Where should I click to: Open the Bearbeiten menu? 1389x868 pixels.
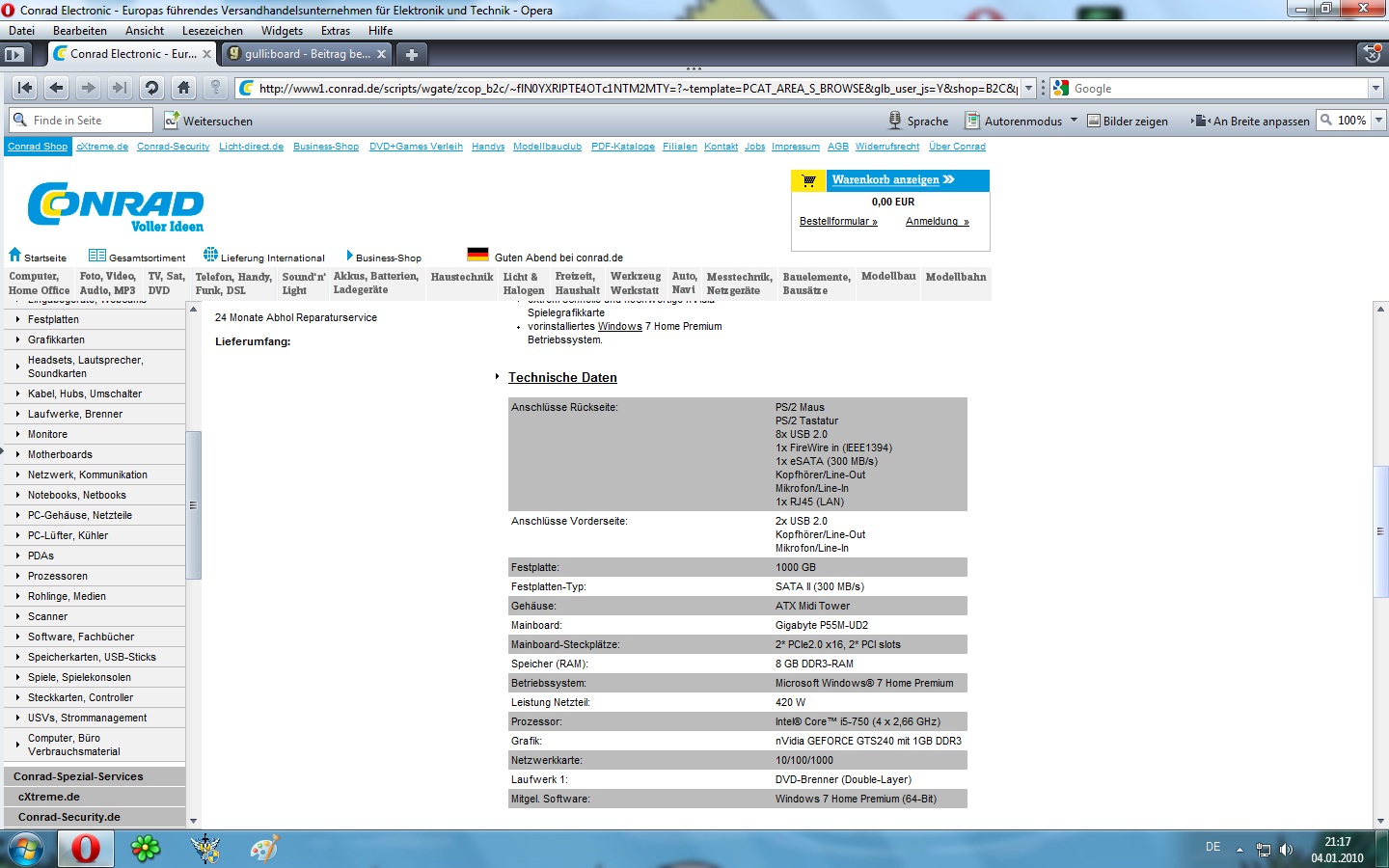pos(80,30)
